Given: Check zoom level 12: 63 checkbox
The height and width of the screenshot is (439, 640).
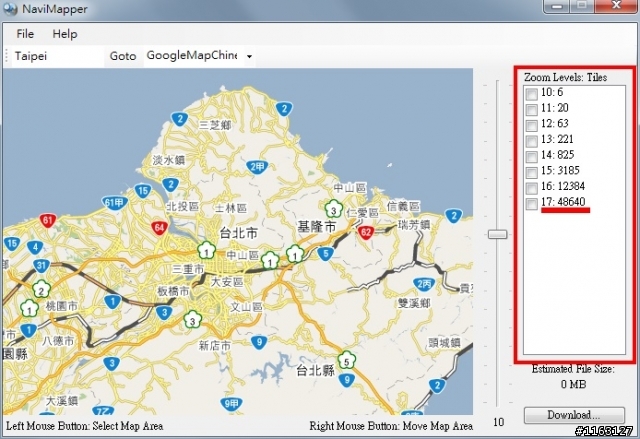Looking at the screenshot, I should coord(531,125).
